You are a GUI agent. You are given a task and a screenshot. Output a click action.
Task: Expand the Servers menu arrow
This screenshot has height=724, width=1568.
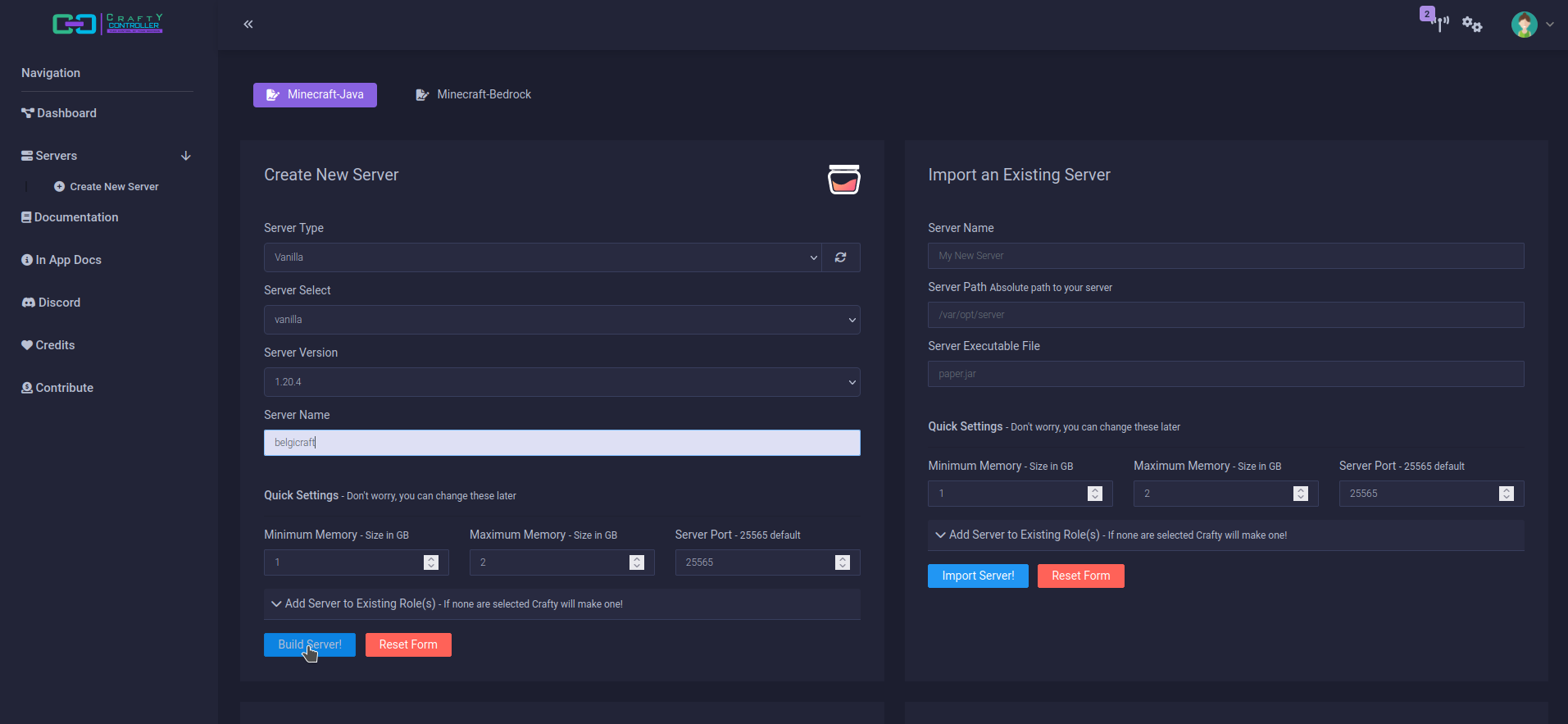tap(186, 156)
